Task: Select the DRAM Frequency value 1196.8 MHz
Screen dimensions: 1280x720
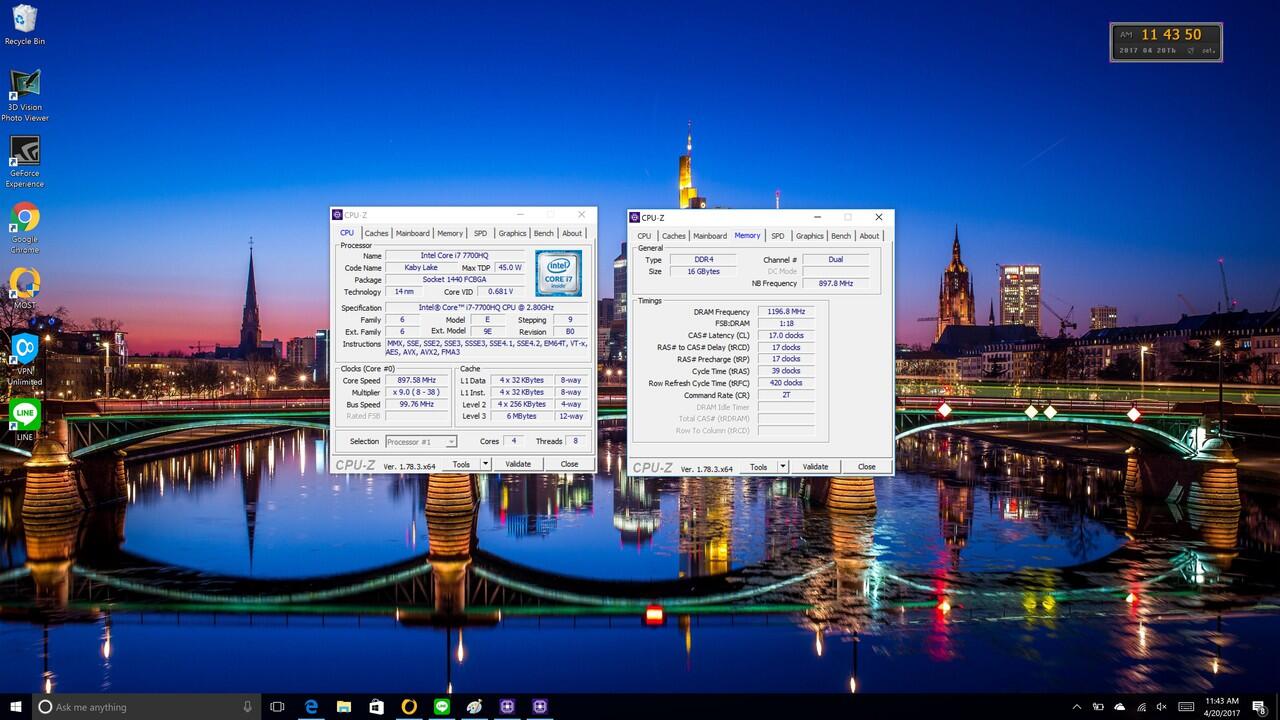Action: pos(786,312)
